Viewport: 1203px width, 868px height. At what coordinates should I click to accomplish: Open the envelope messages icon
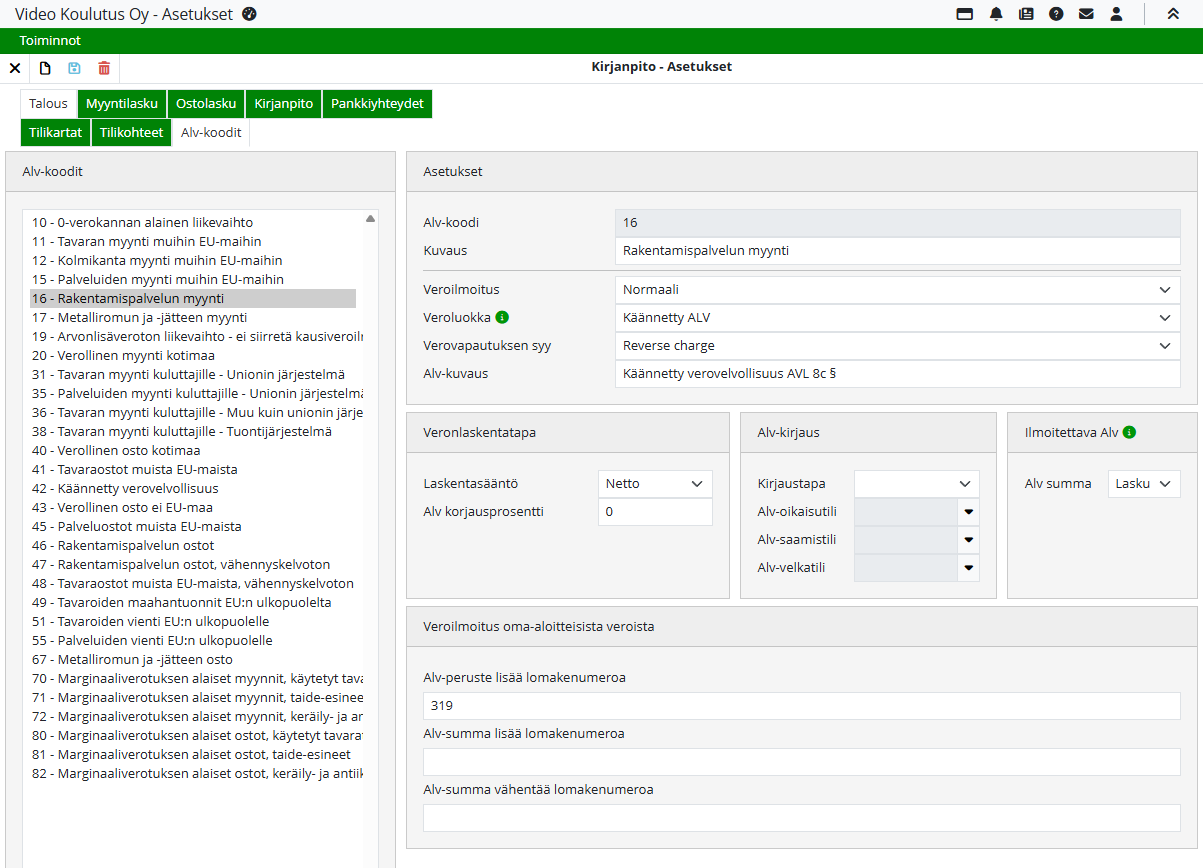[1086, 14]
